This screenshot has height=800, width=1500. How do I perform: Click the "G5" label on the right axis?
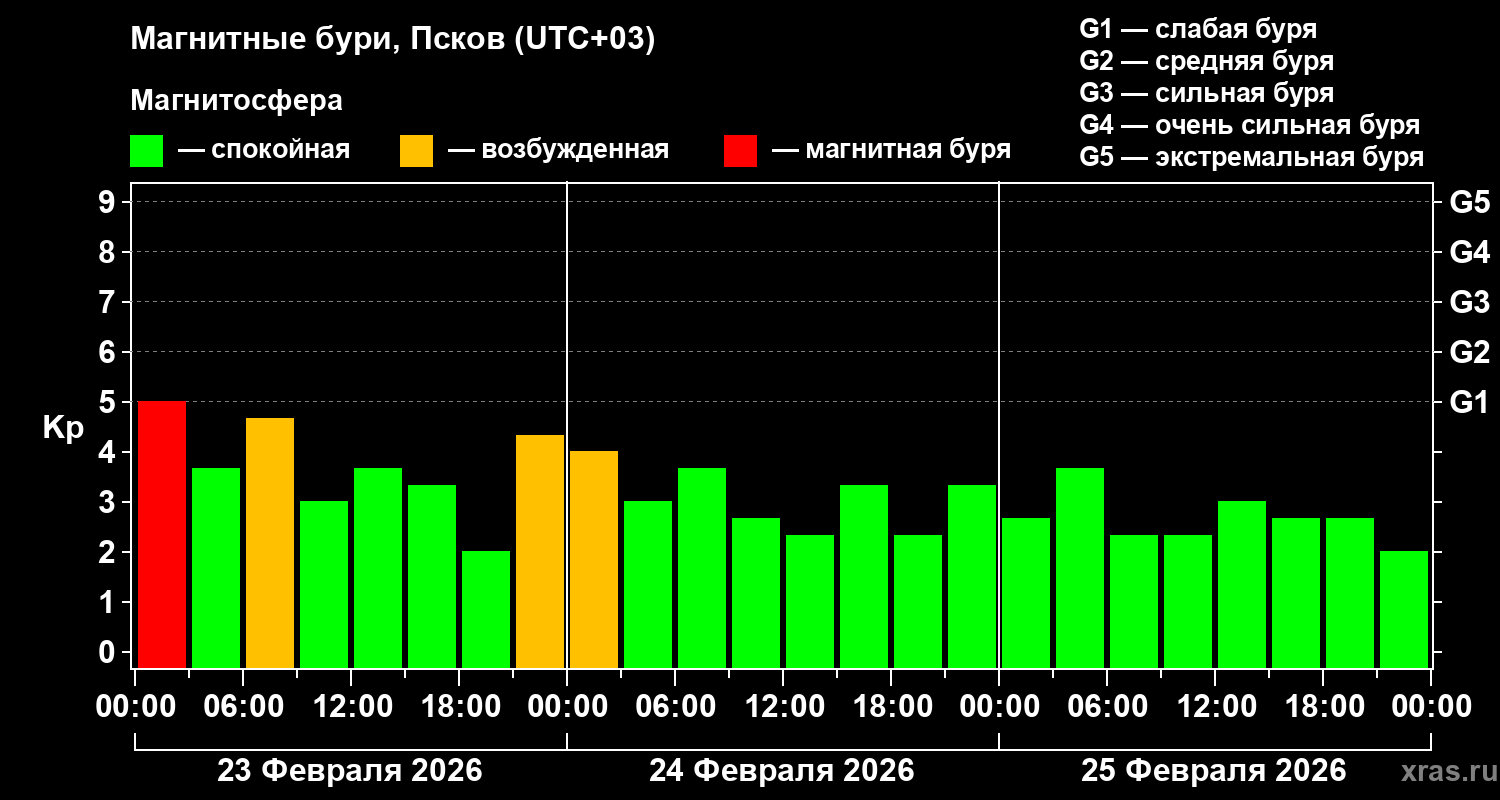tap(1470, 202)
